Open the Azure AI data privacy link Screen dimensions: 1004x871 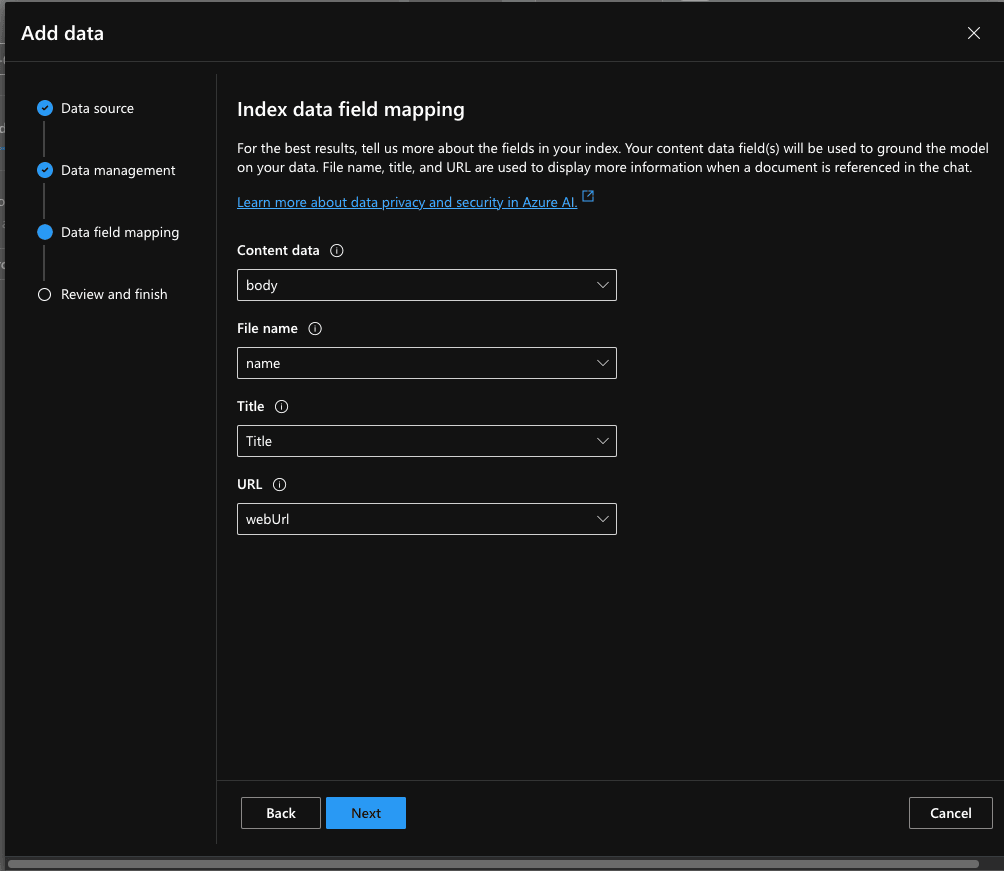click(407, 203)
